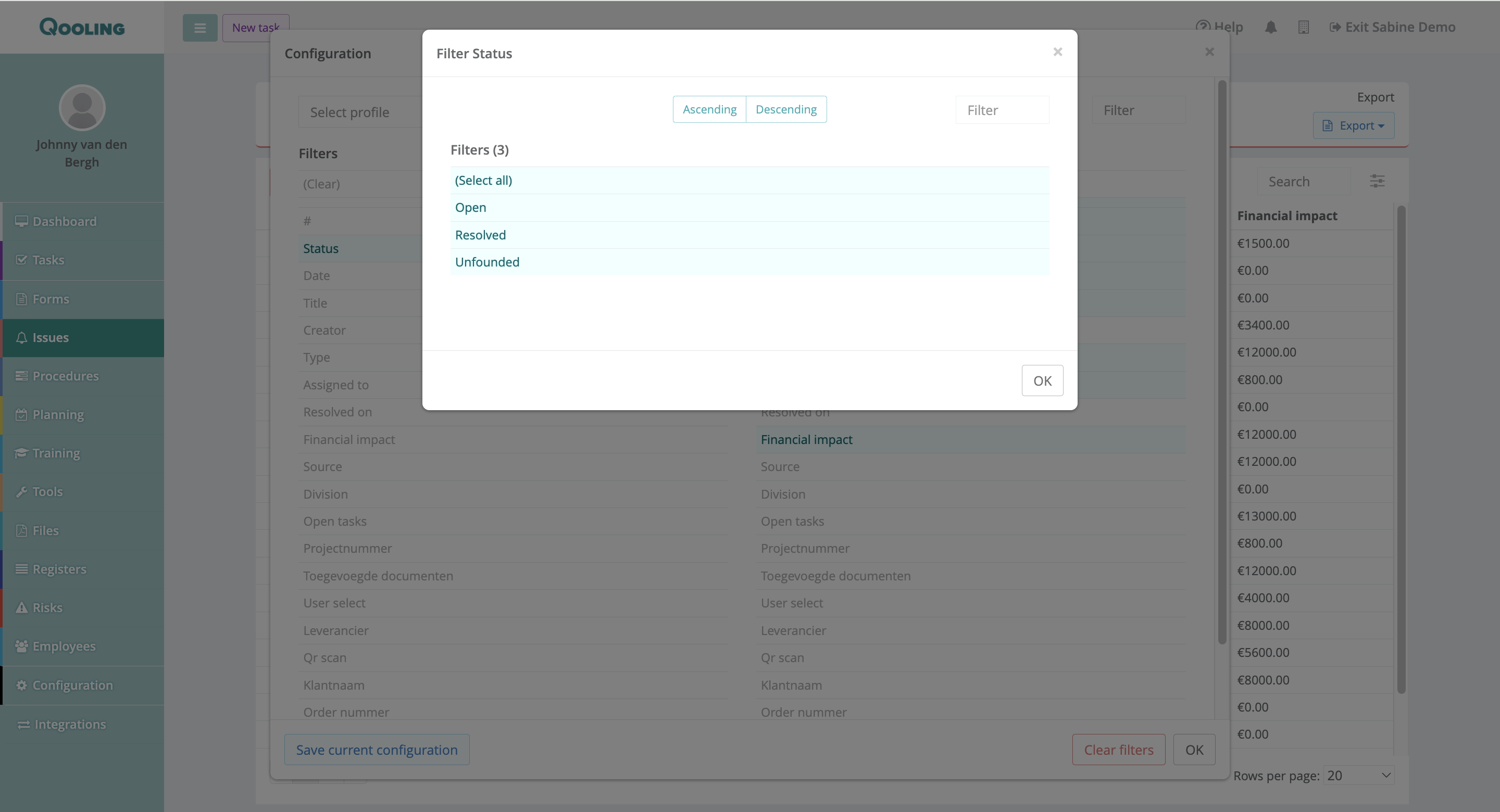1500x812 pixels.
Task: Click the Help question mark icon
Action: [x=1202, y=26]
